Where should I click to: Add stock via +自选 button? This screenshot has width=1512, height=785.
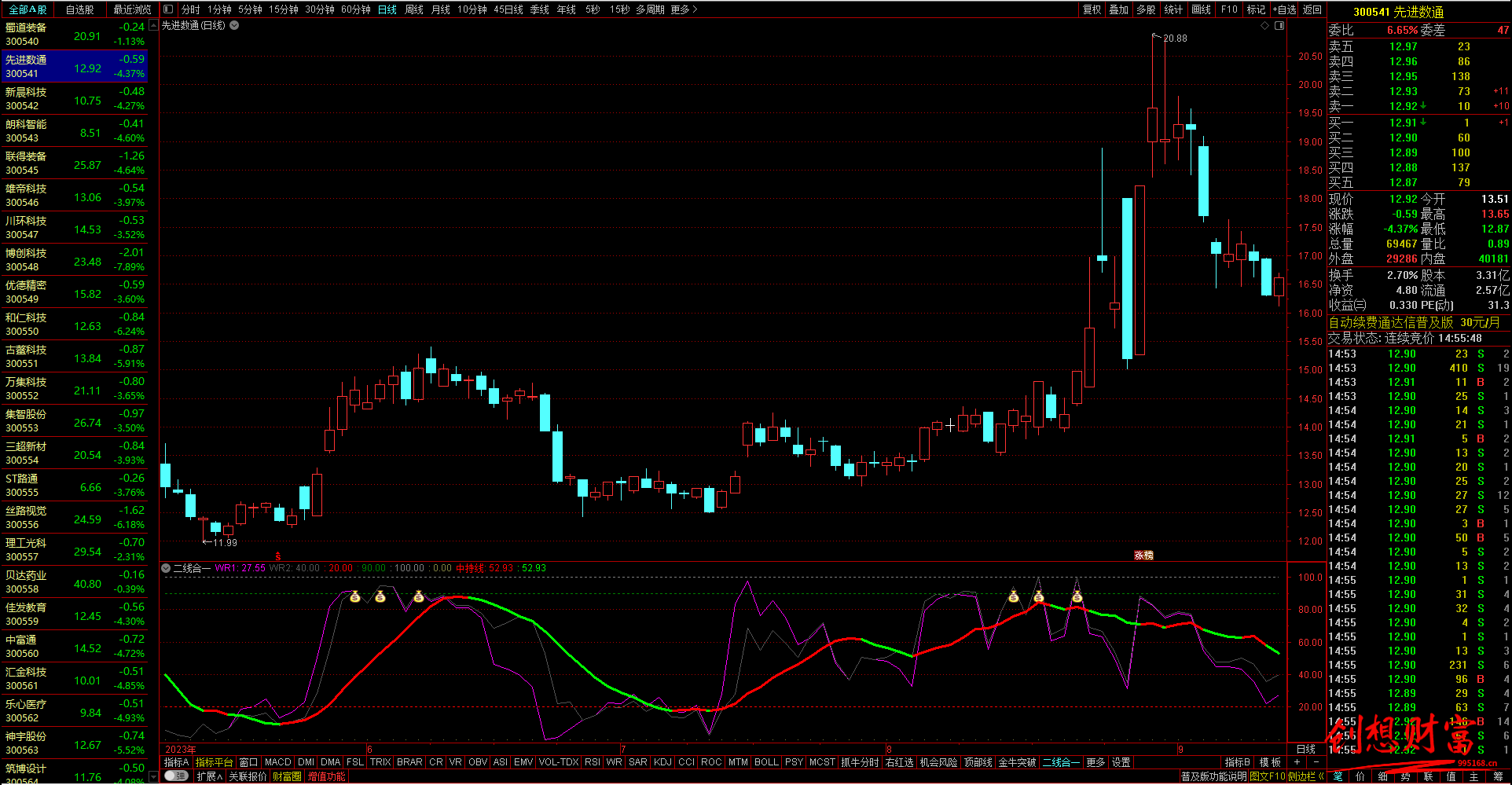tap(1284, 9)
